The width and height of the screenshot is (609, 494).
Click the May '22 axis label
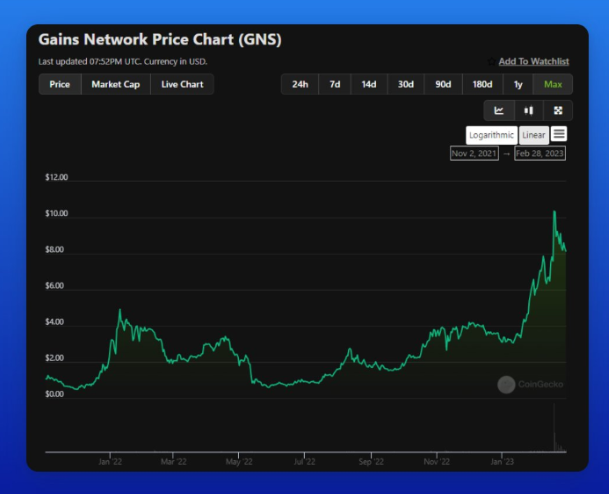pyautogui.click(x=239, y=462)
